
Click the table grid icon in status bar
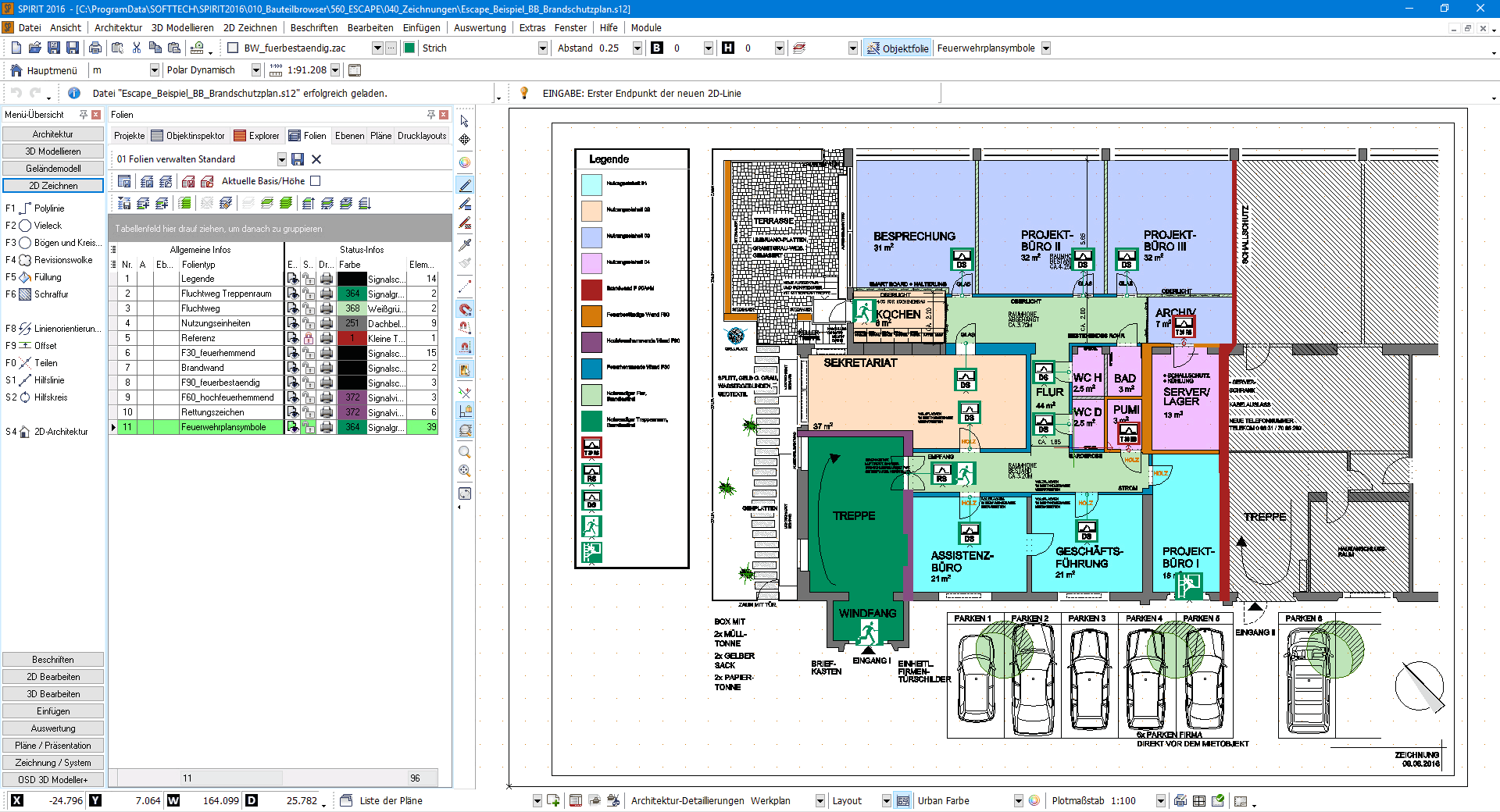[1199, 800]
